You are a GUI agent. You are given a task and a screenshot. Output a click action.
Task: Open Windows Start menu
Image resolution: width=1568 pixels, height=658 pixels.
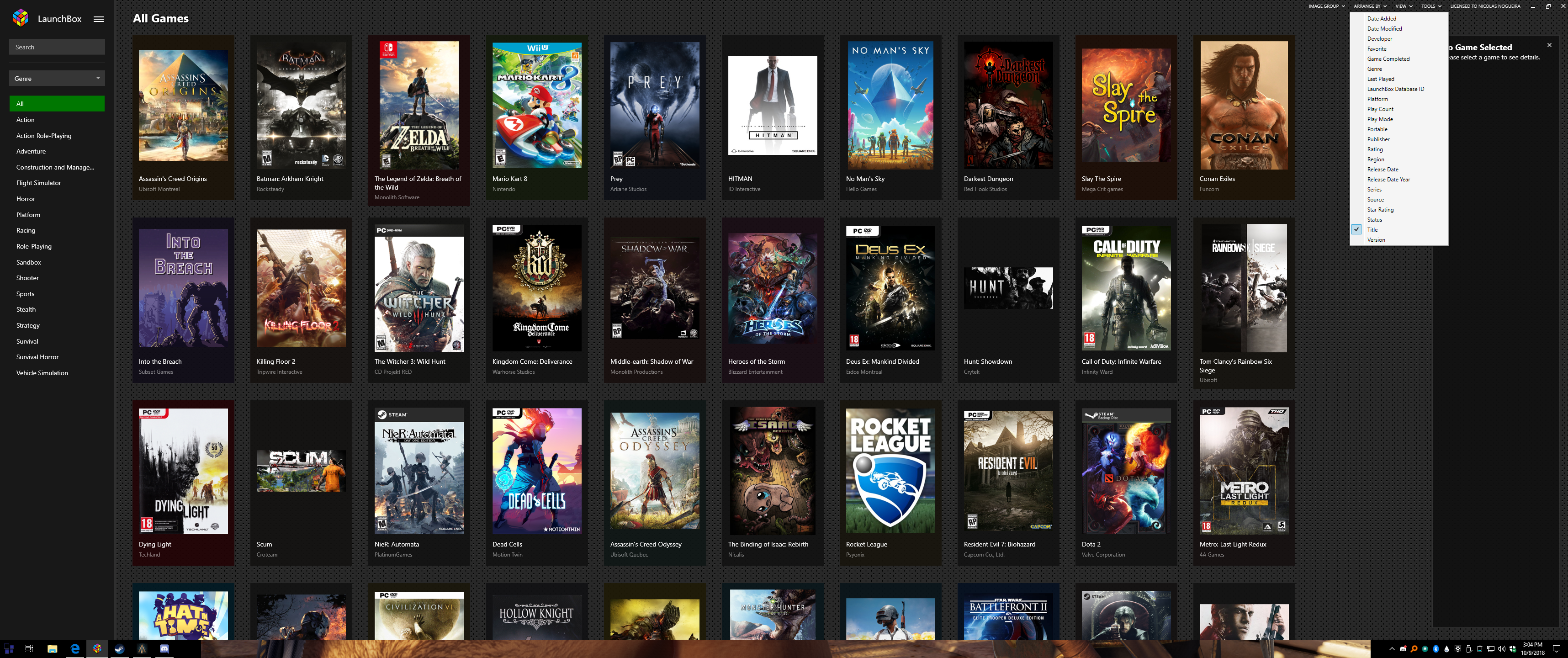(x=9, y=649)
